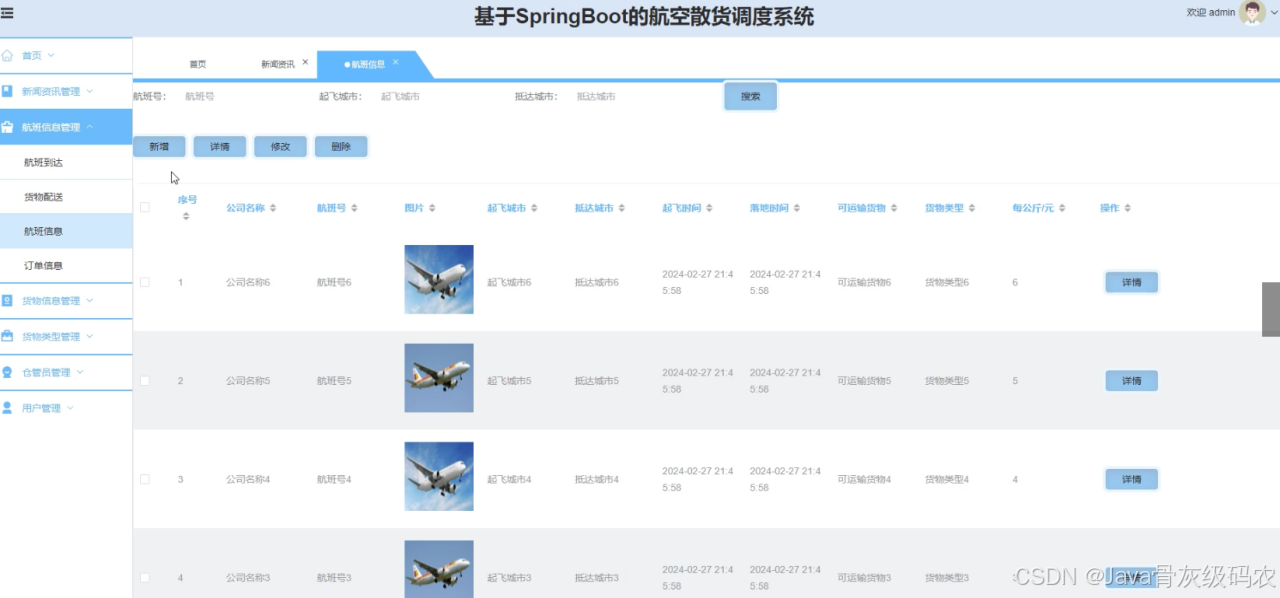
Task: Sort by 抵达城市 column arrows
Action: pos(622,208)
